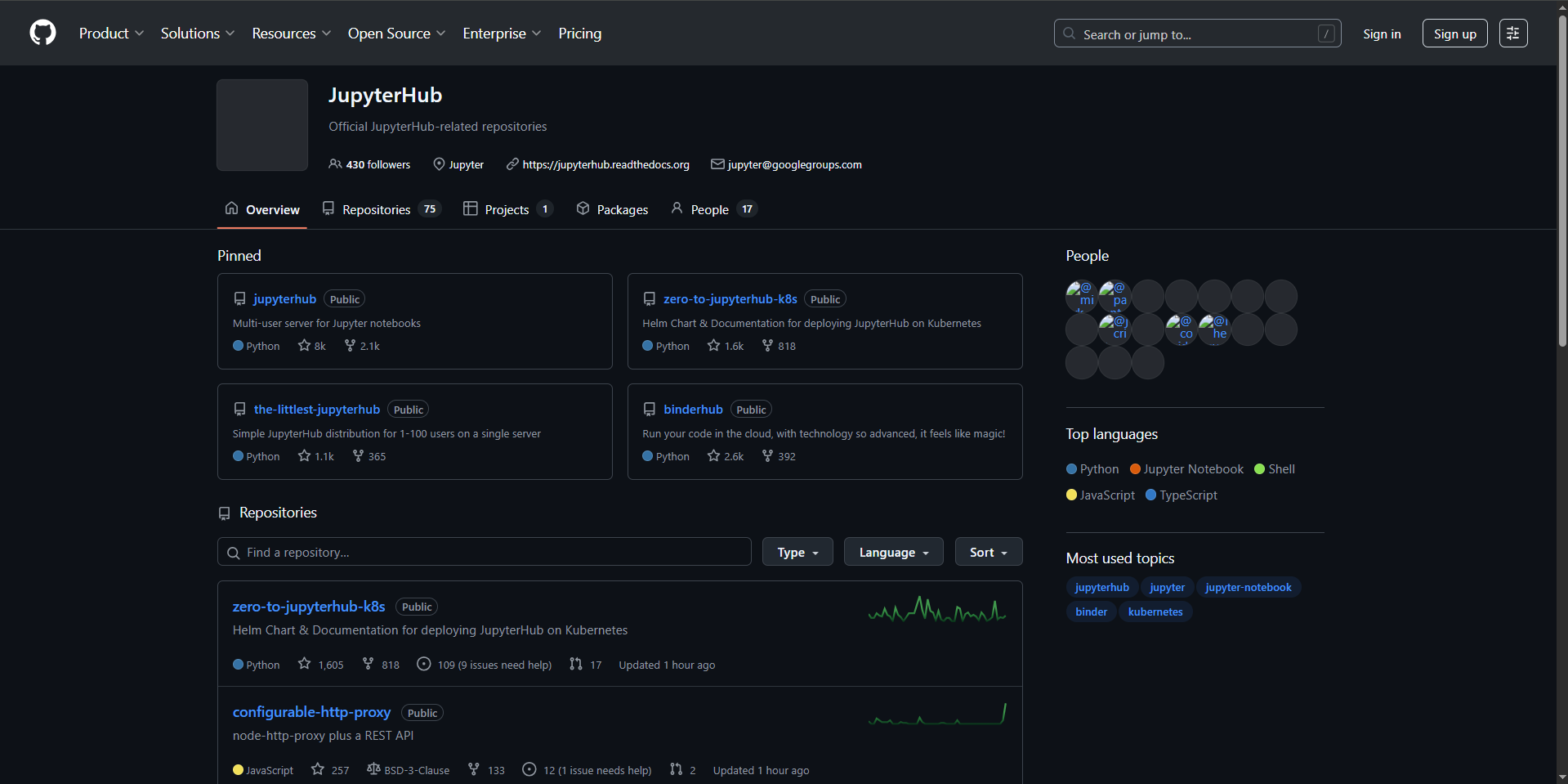1568x784 pixels.
Task: Open the Enterprise dropdown
Action: 502,34
